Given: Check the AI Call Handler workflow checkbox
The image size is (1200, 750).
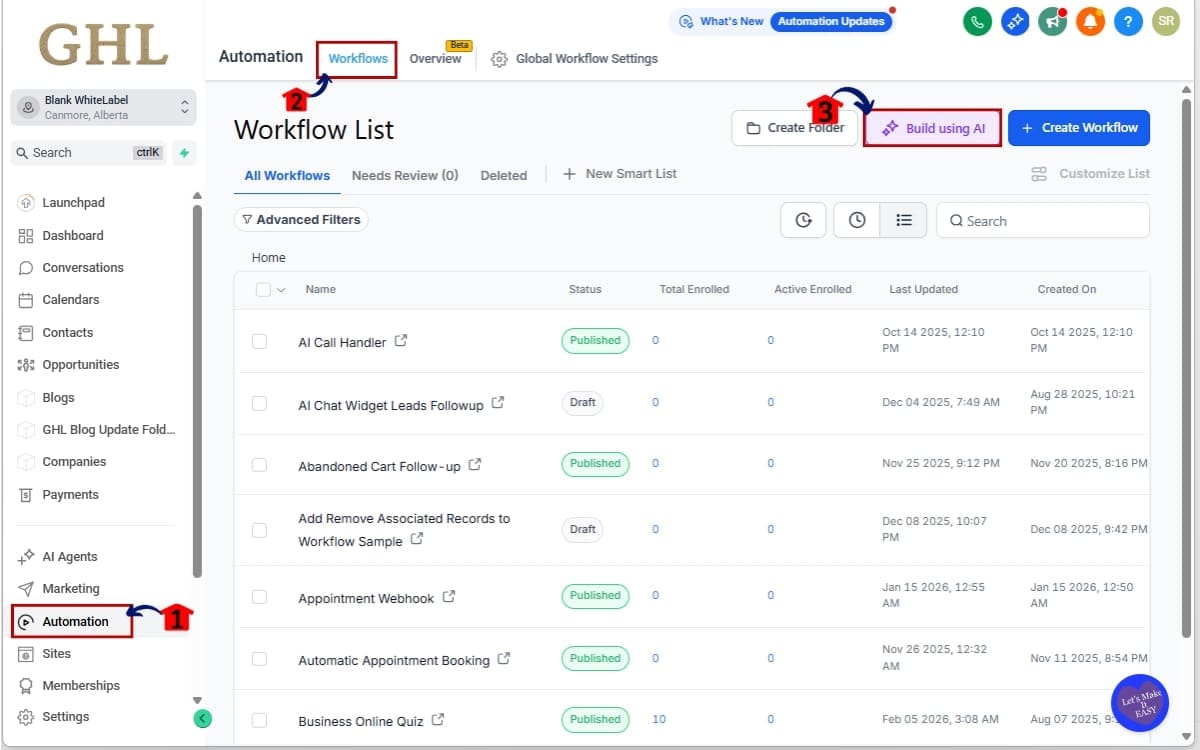Looking at the screenshot, I should pos(259,340).
